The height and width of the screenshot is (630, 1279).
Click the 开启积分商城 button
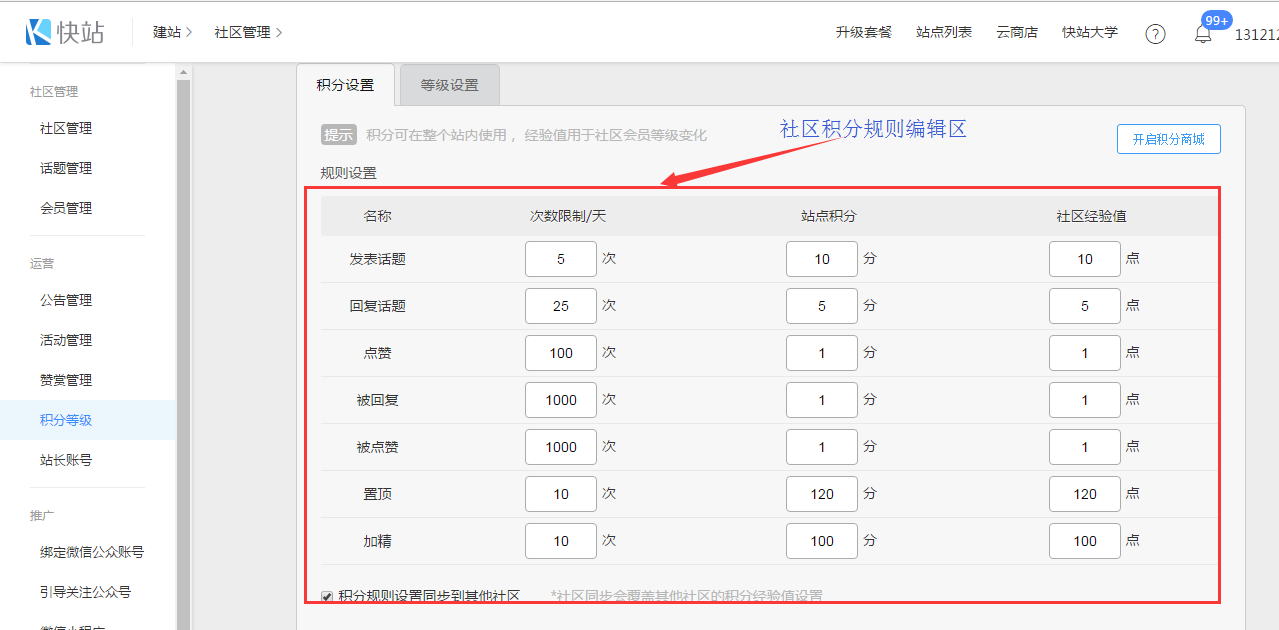point(1168,140)
